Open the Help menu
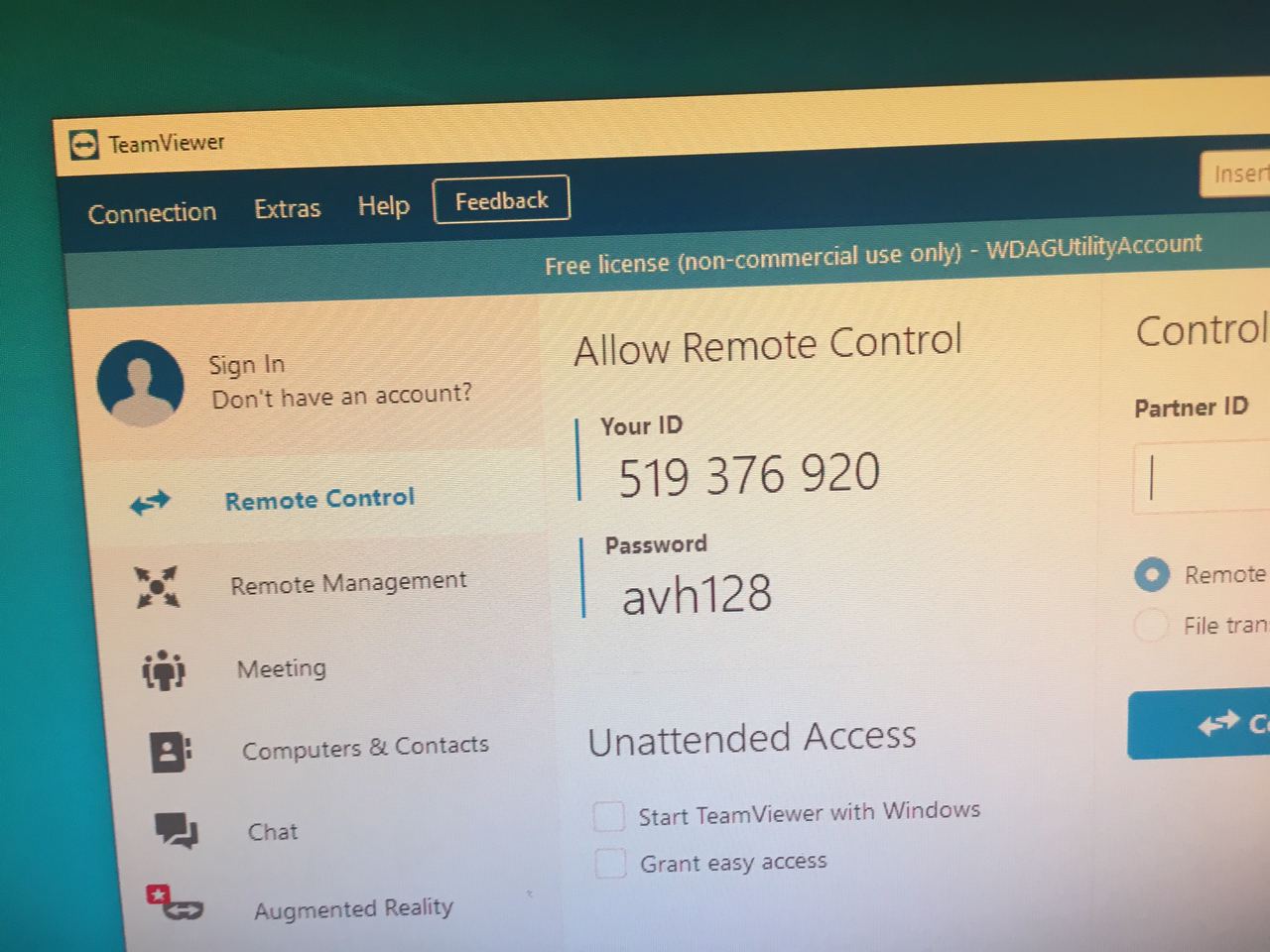 384,205
